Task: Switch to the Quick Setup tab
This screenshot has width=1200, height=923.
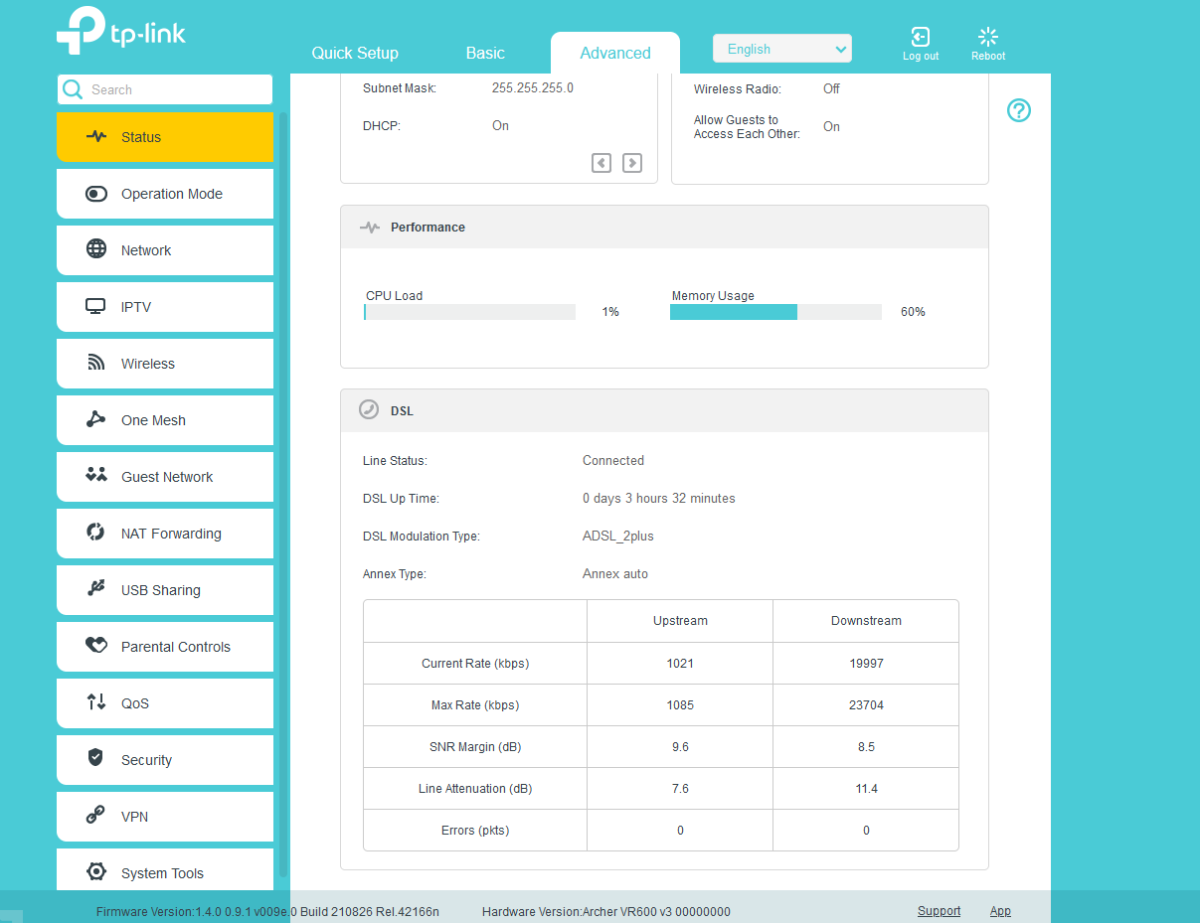Action: click(x=354, y=53)
